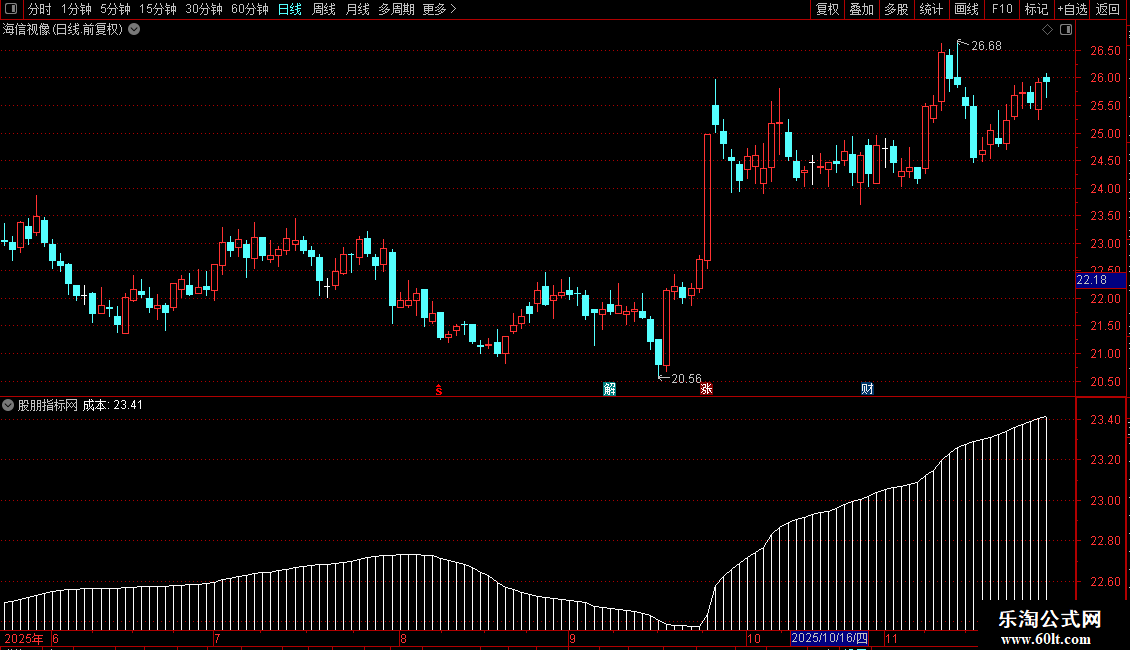Click the 2025年 label on date axis
Viewport: 1130px width, 650px height.
point(24,638)
